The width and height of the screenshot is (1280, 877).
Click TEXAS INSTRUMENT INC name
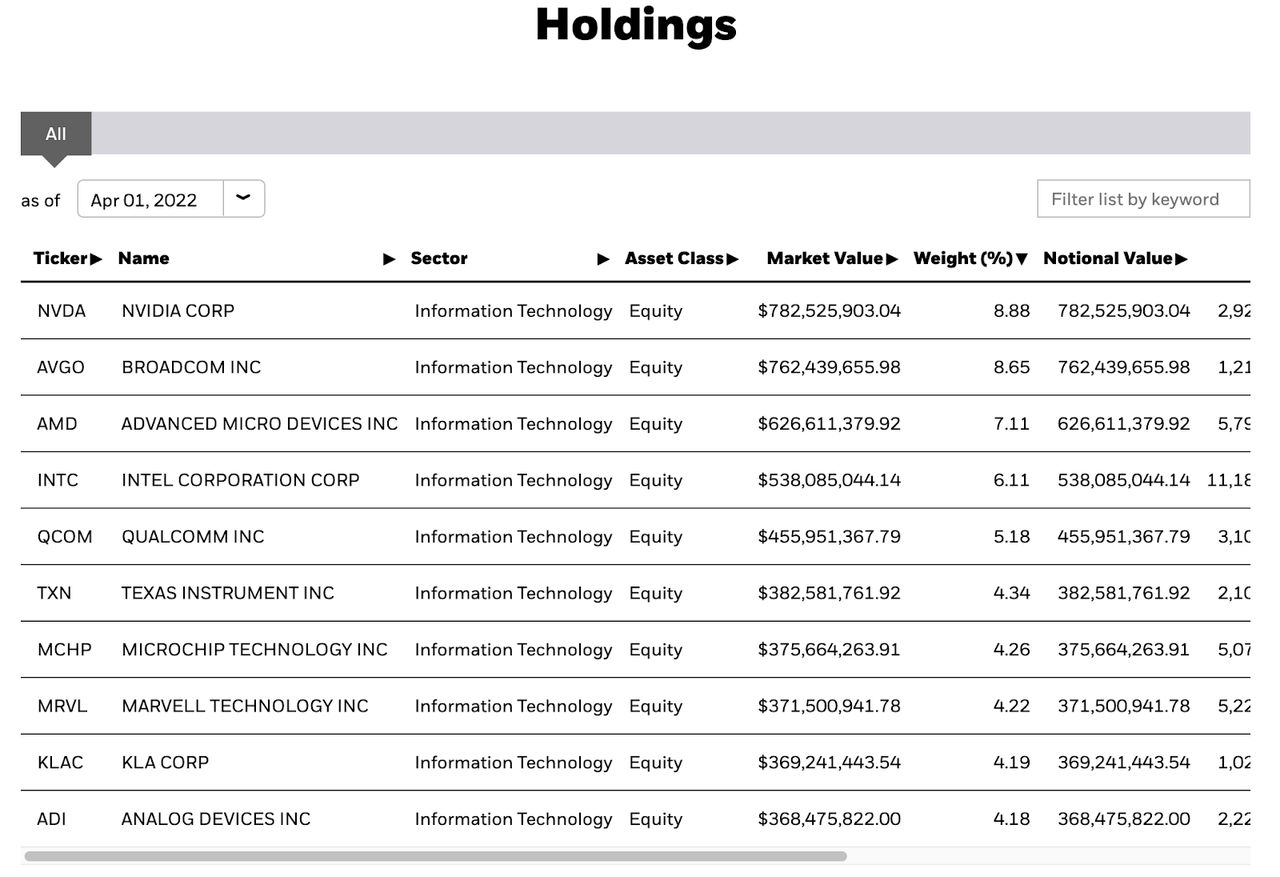228,593
